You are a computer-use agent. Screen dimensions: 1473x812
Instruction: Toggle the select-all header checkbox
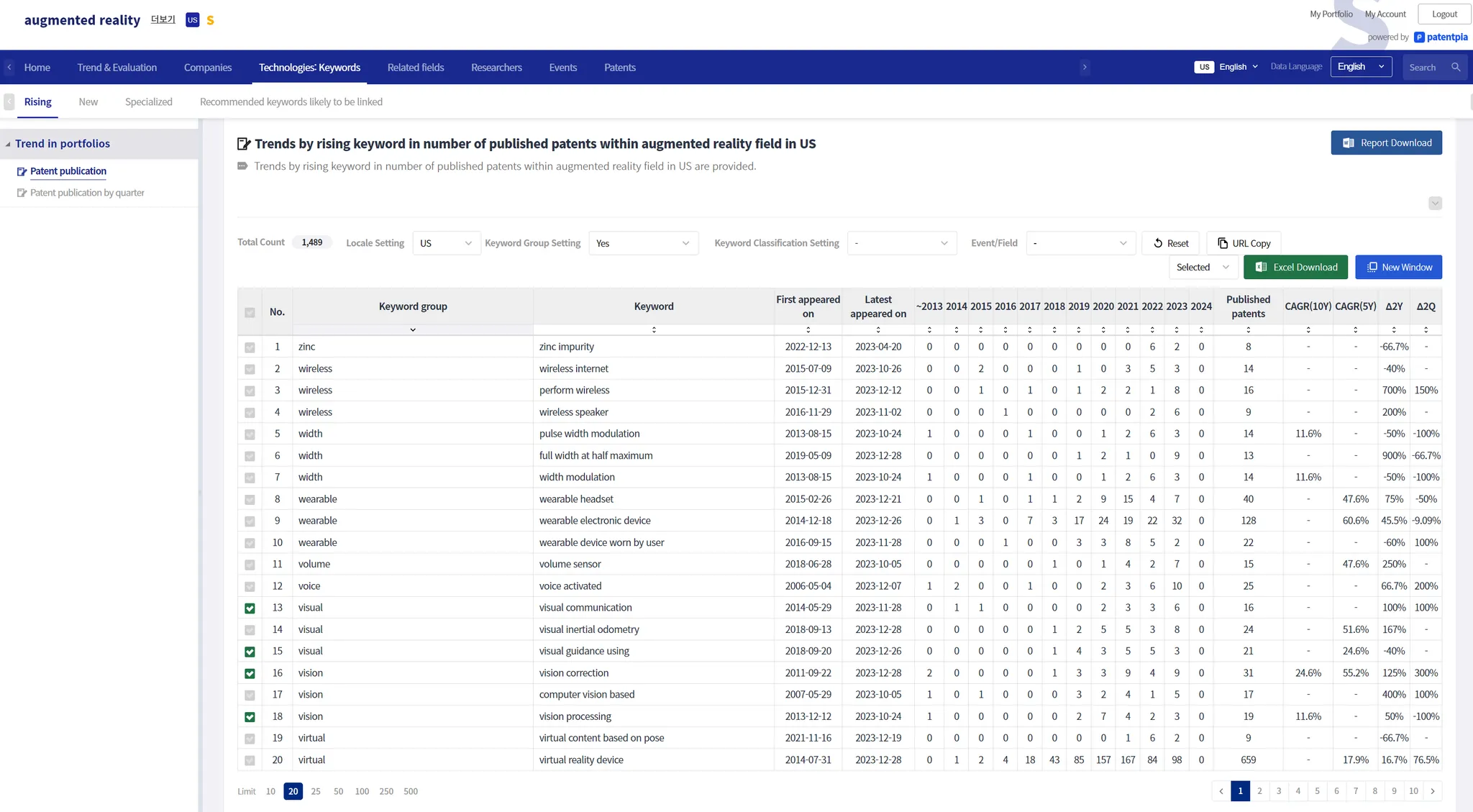250,313
